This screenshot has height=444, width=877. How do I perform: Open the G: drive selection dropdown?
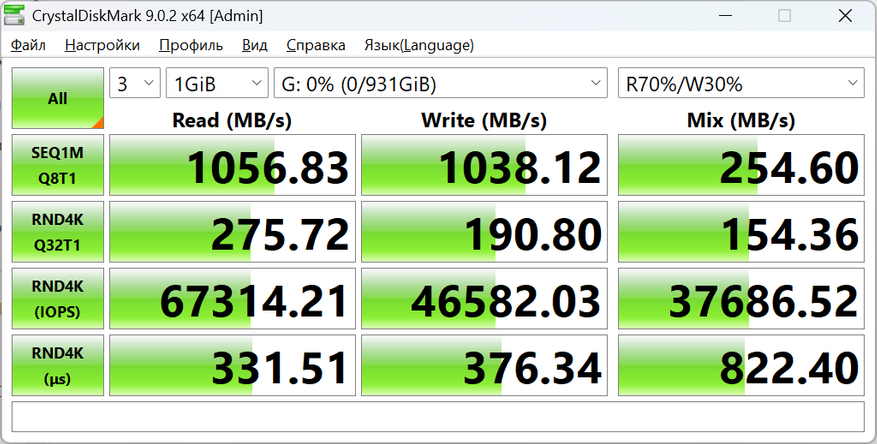(441, 83)
